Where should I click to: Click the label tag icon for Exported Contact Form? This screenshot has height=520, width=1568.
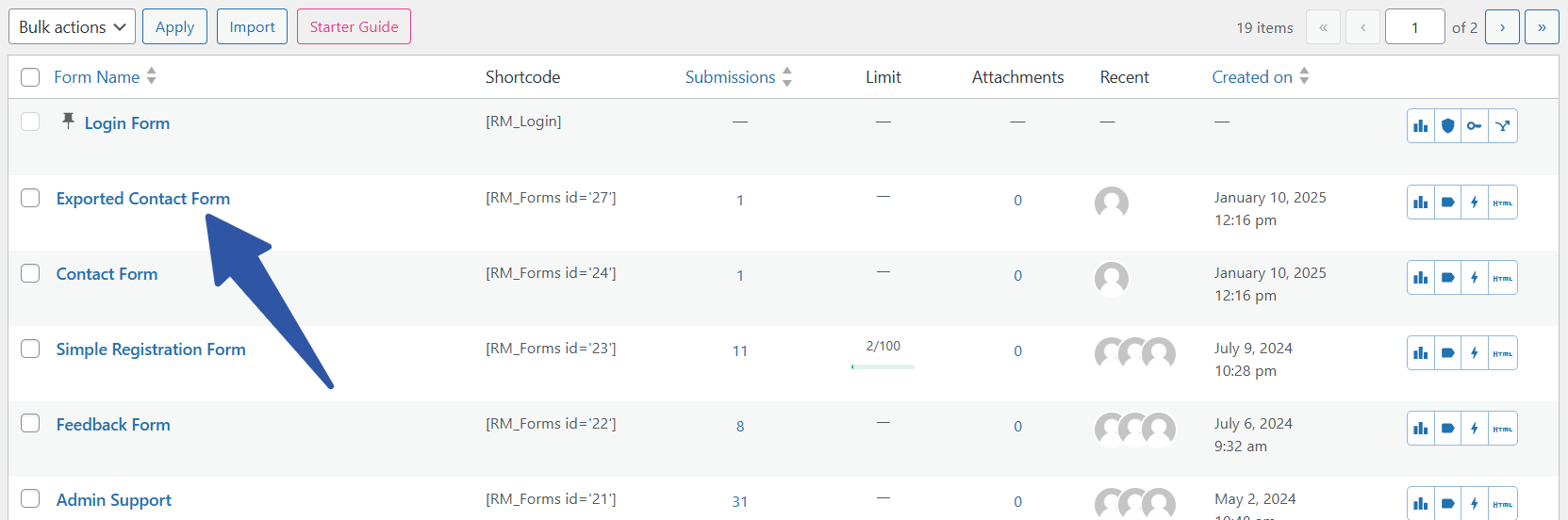pyautogui.click(x=1447, y=203)
